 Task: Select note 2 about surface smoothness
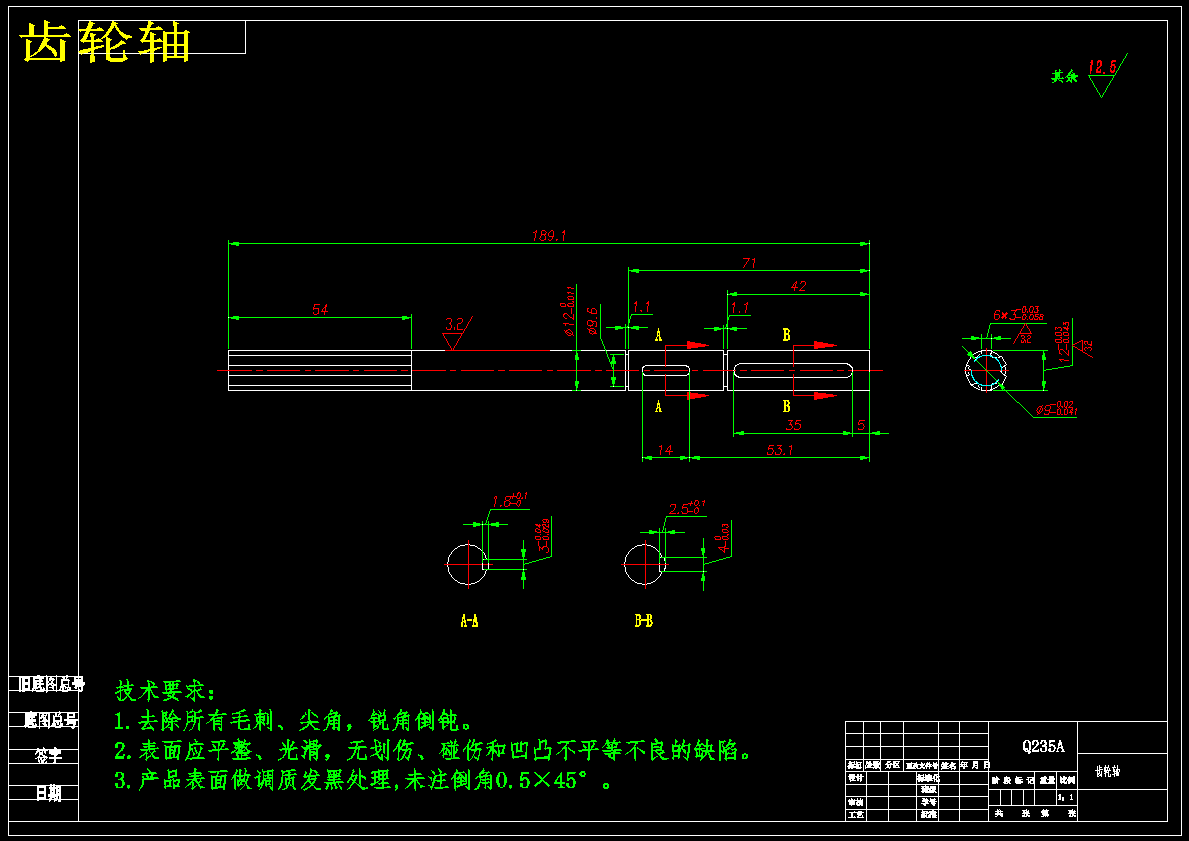[x=435, y=751]
